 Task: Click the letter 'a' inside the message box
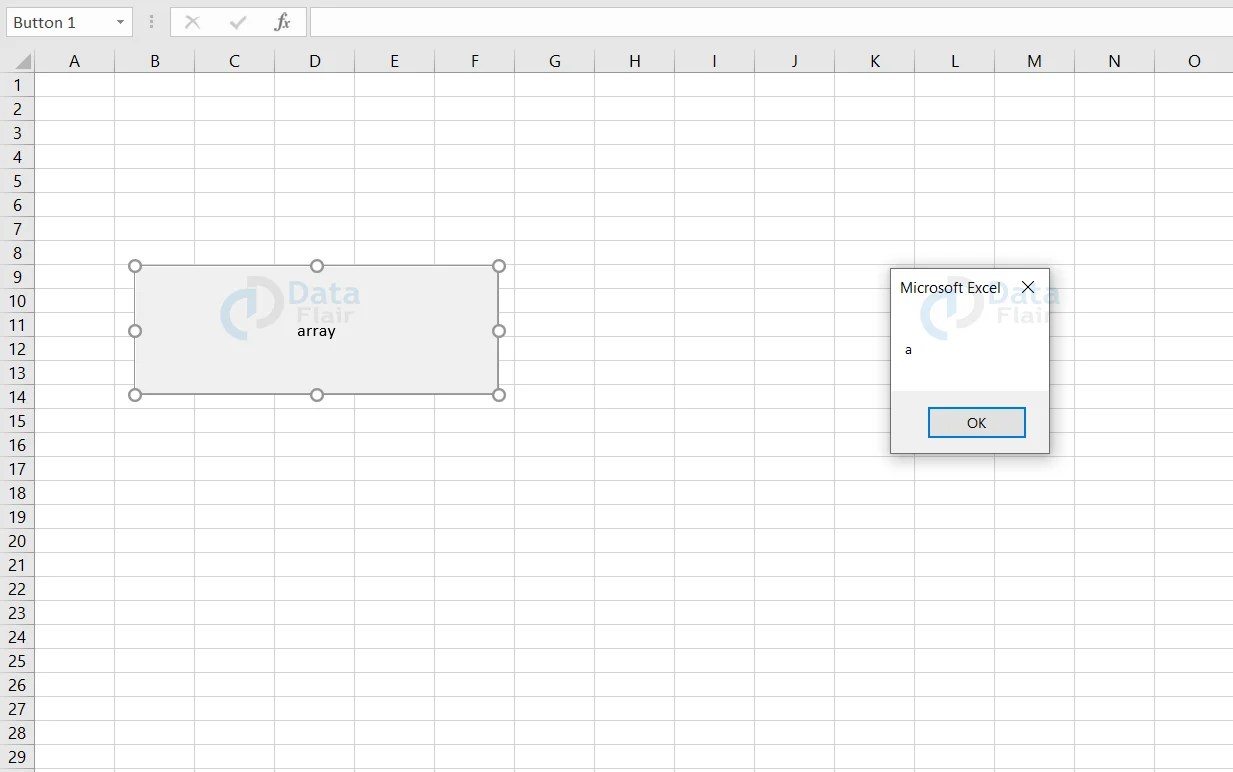pos(908,349)
